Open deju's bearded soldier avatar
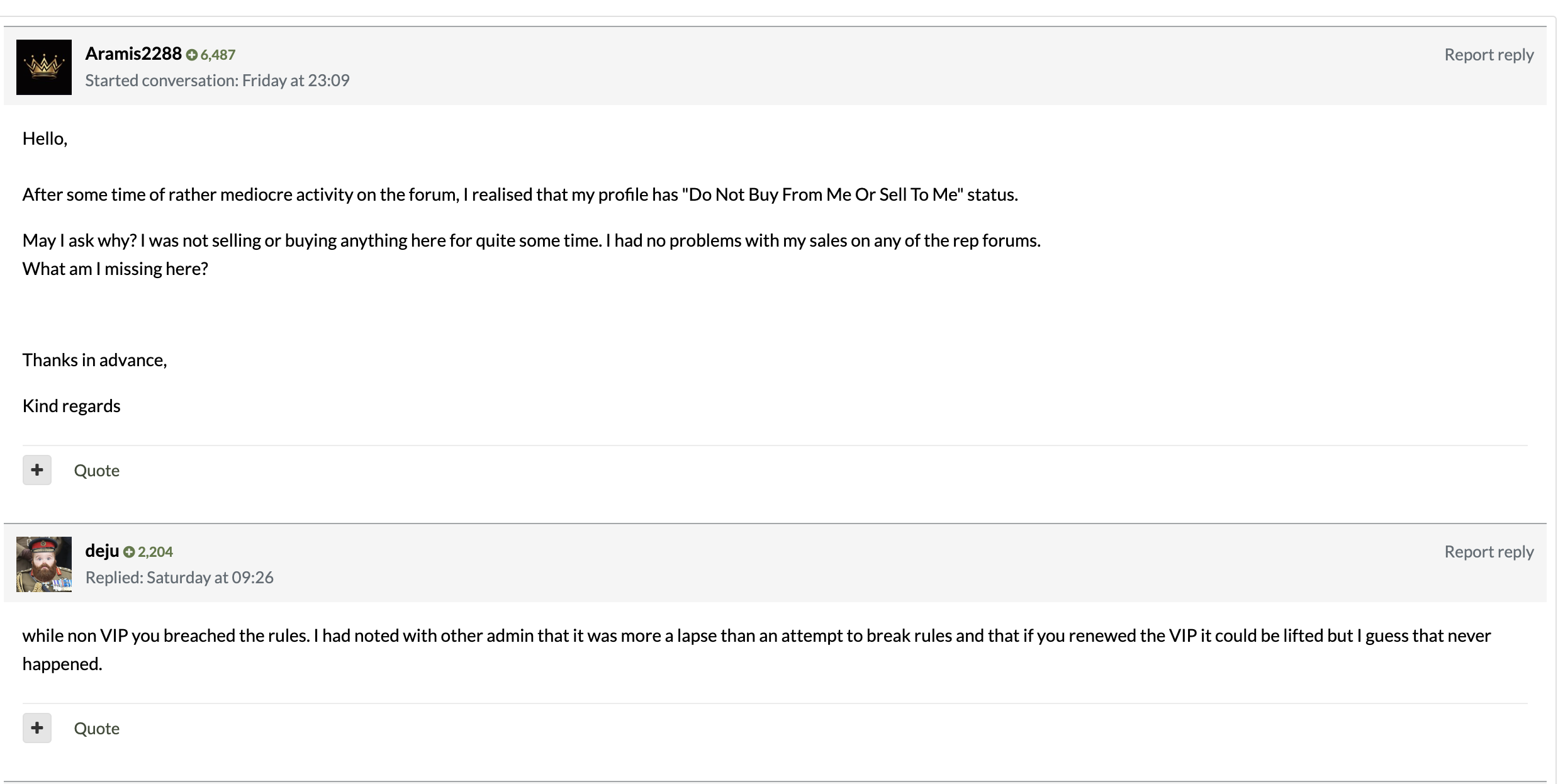The height and width of the screenshot is (784, 1558). click(44, 564)
